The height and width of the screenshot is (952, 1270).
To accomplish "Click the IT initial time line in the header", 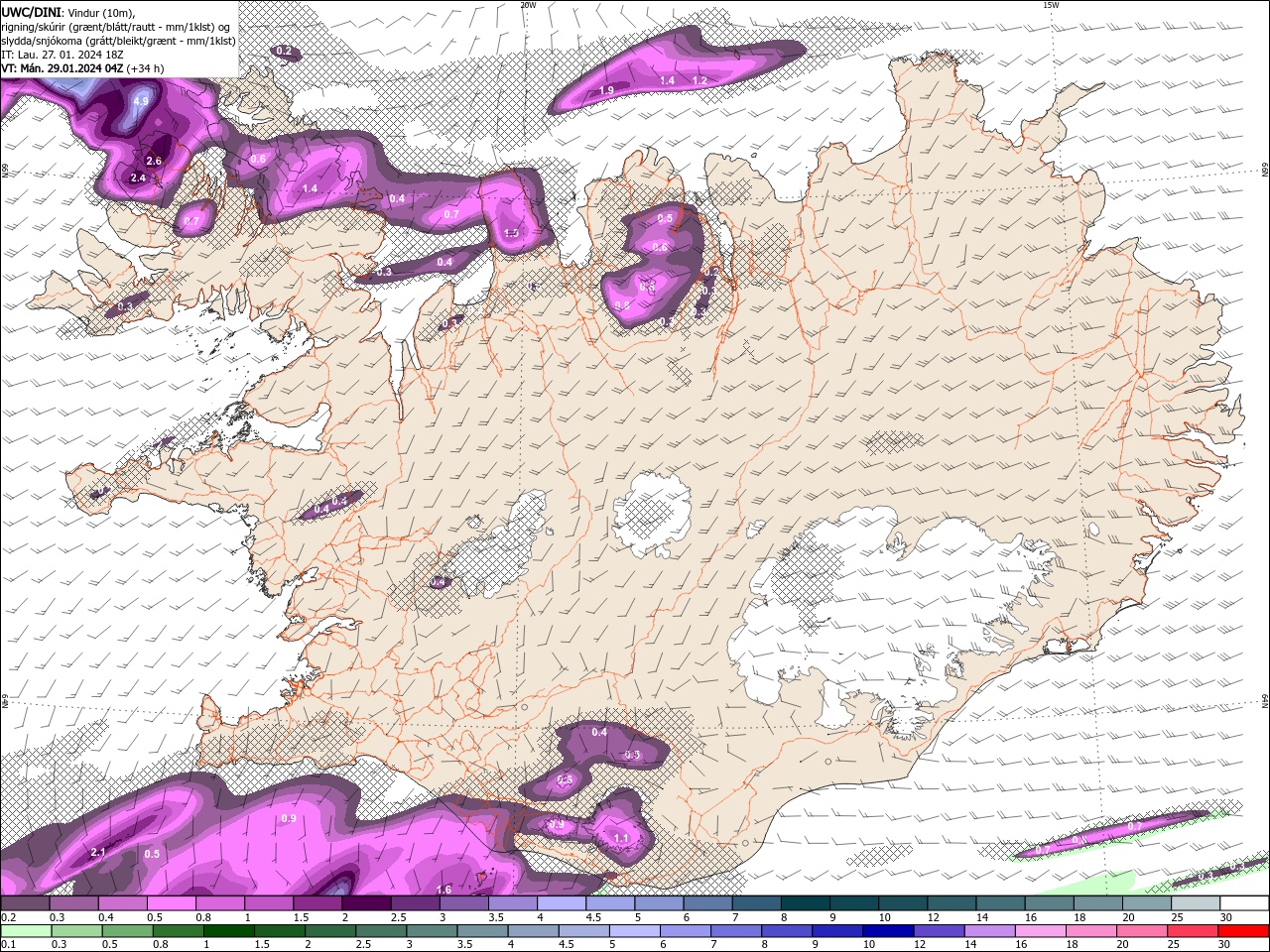I will click(63, 55).
